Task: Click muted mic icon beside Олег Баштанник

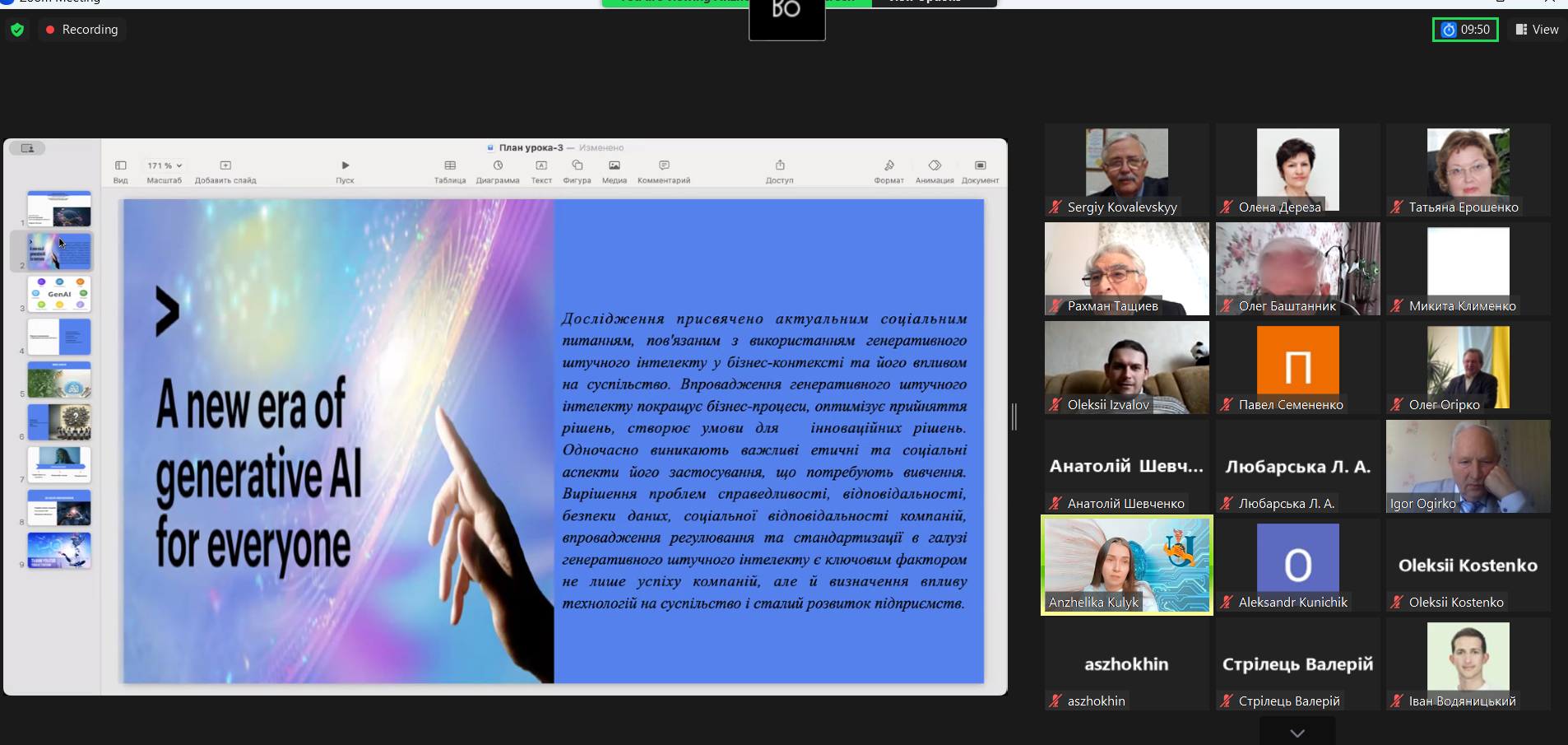Action: point(1227,306)
